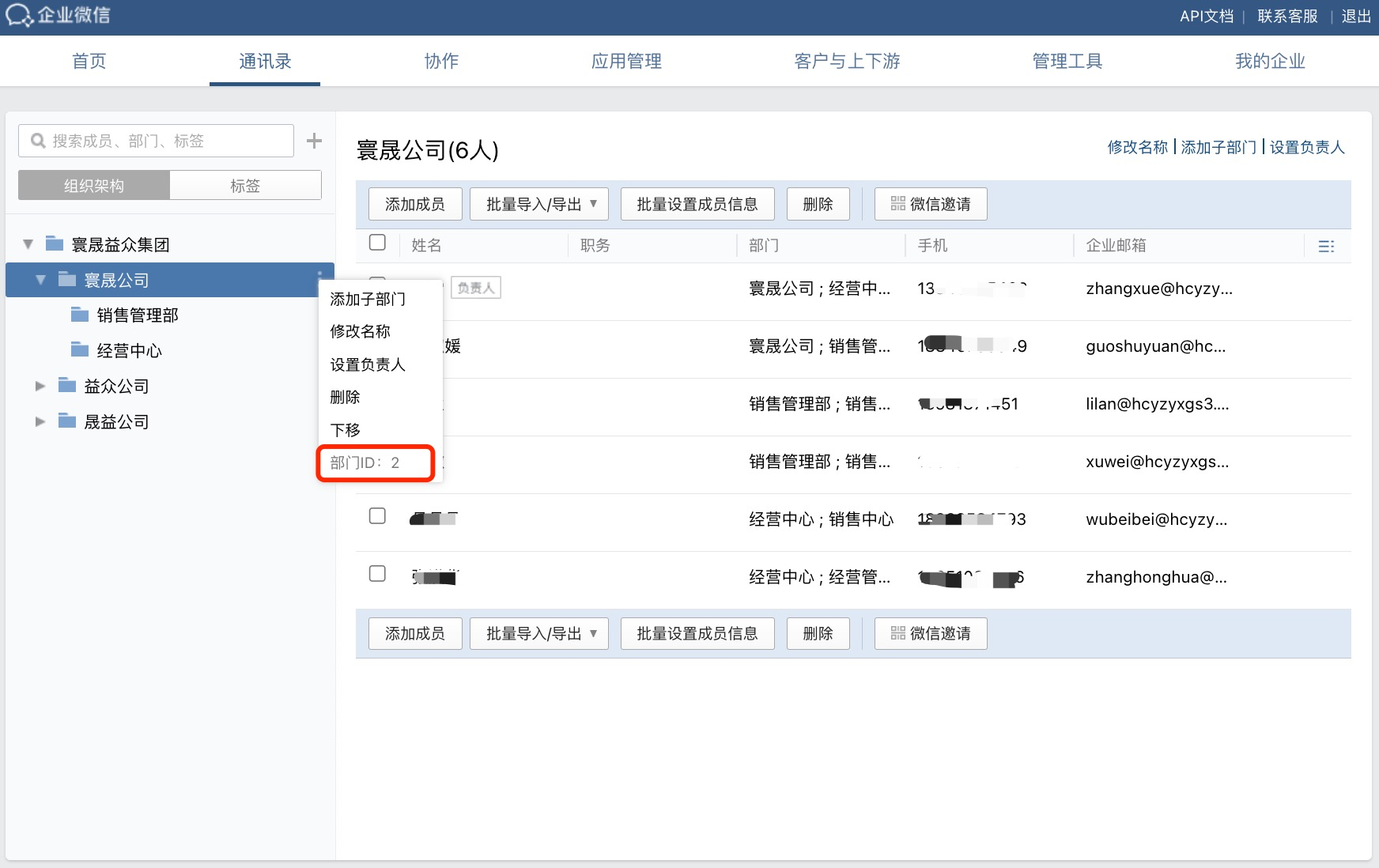Viewport: 1379px width, 868px height.
Task: Click the QR icon on top 微信邀请
Action: tap(897, 204)
